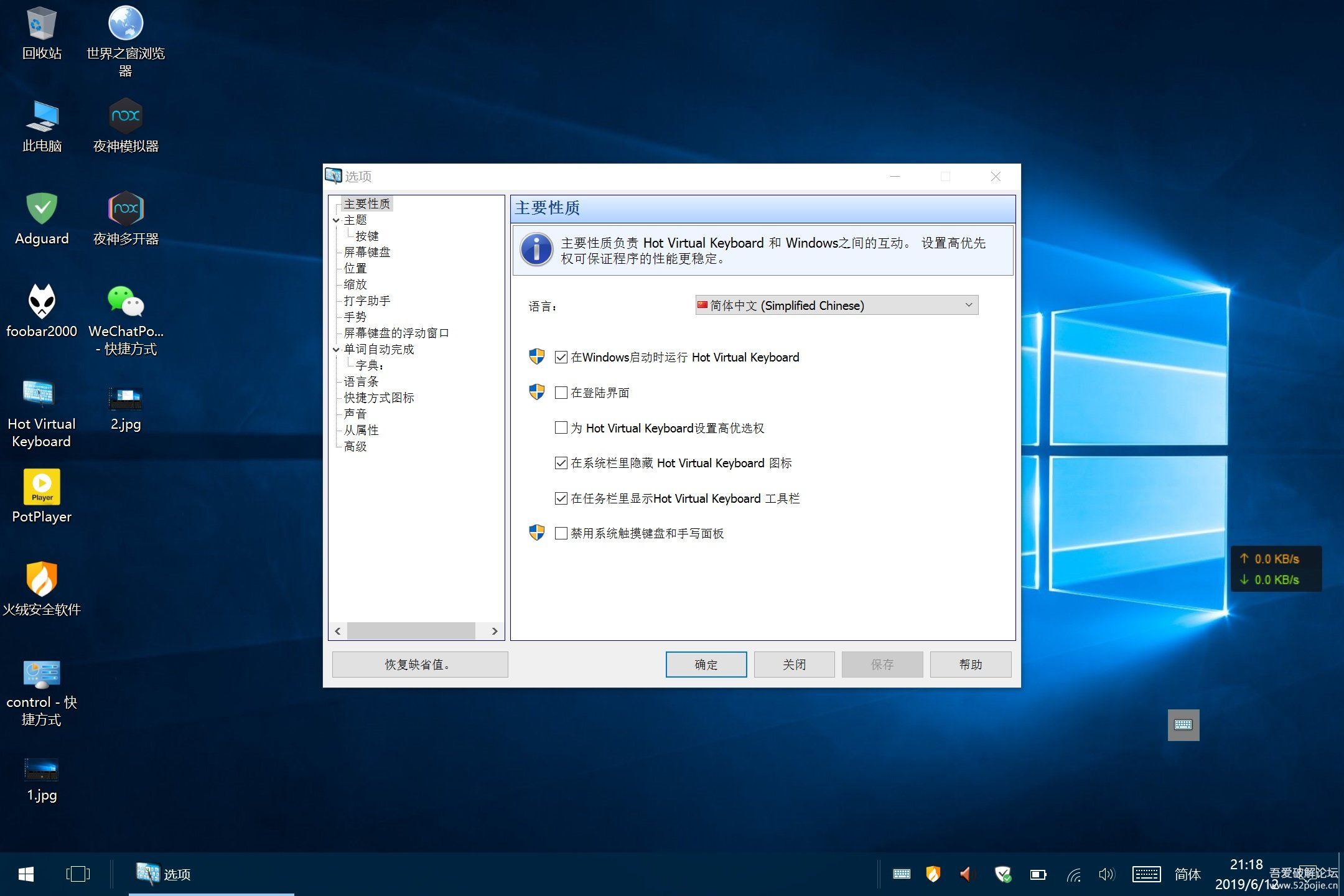This screenshot has height=896, width=1344.
Task: Open the Adguard shield tray icon
Action: point(1002,874)
